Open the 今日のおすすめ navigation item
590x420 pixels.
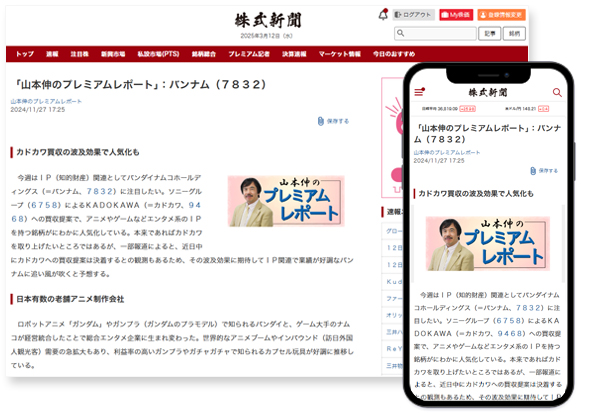point(394,54)
